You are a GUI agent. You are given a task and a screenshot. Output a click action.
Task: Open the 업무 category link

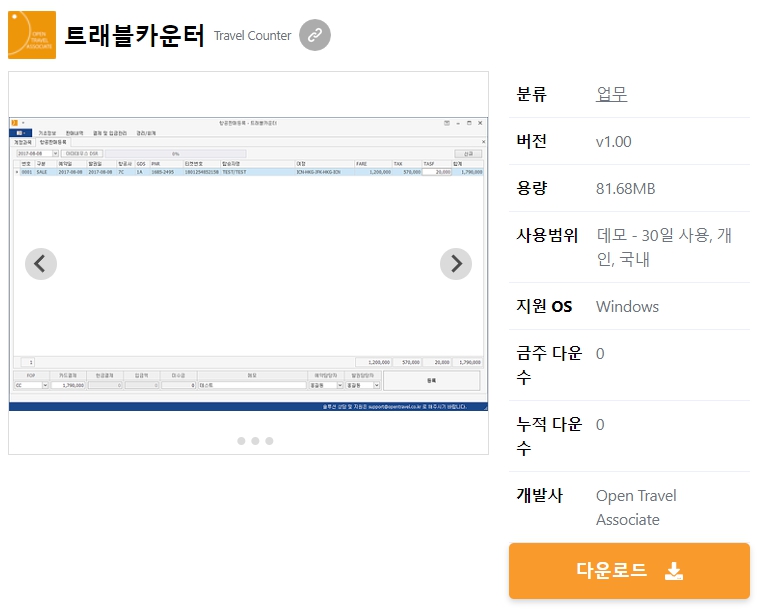coord(612,94)
